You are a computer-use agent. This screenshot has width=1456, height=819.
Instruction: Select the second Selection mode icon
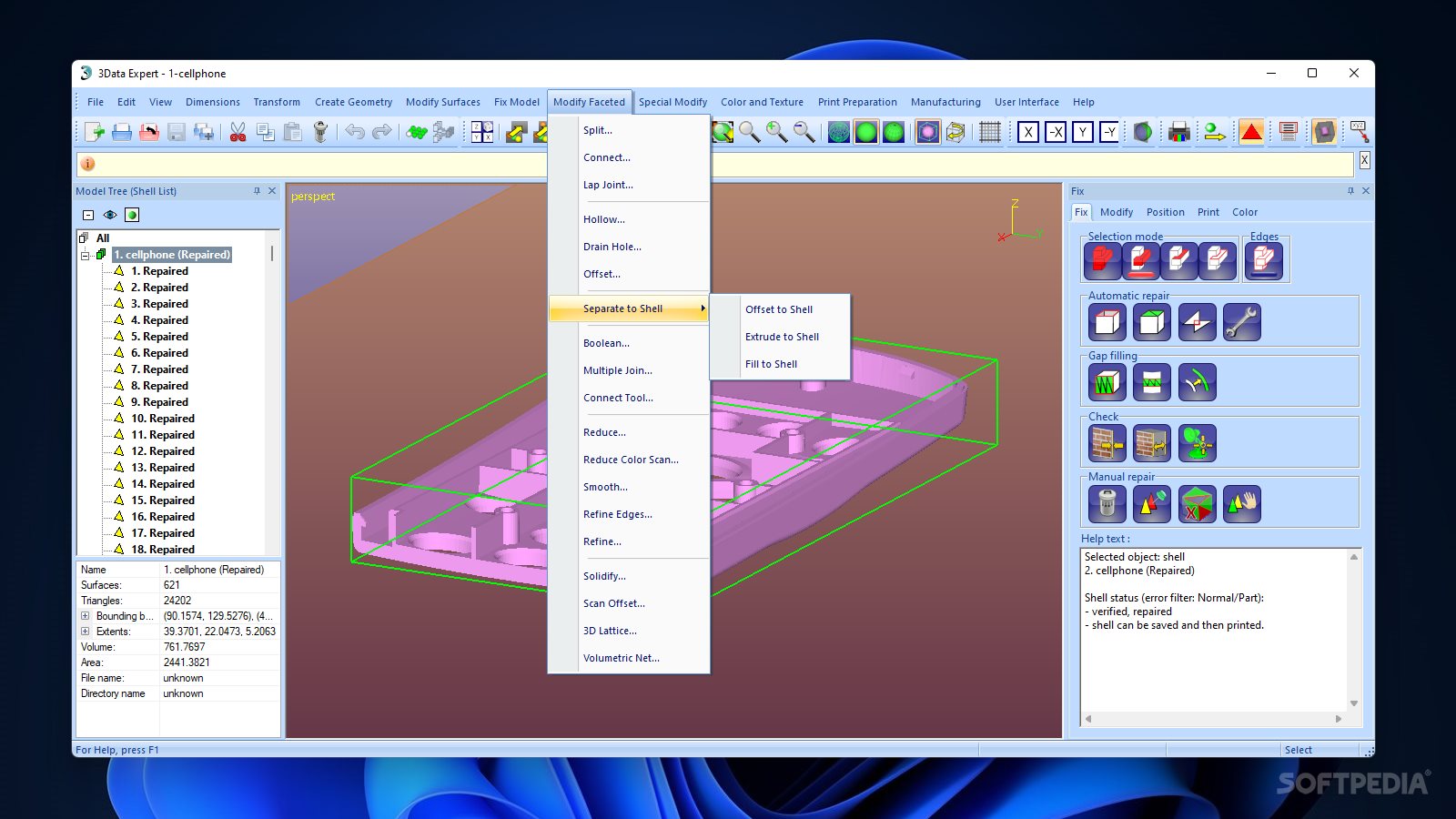tap(1140, 261)
